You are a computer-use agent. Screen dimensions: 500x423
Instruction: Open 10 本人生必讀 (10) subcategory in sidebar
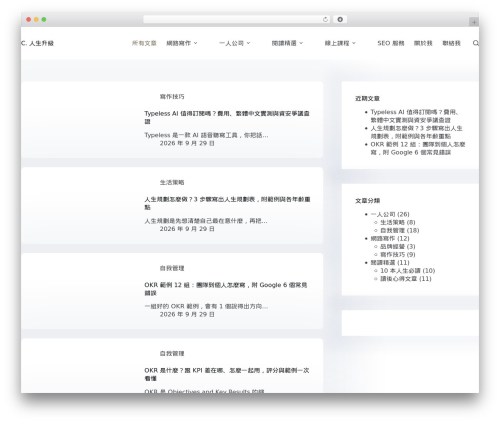pos(408,271)
